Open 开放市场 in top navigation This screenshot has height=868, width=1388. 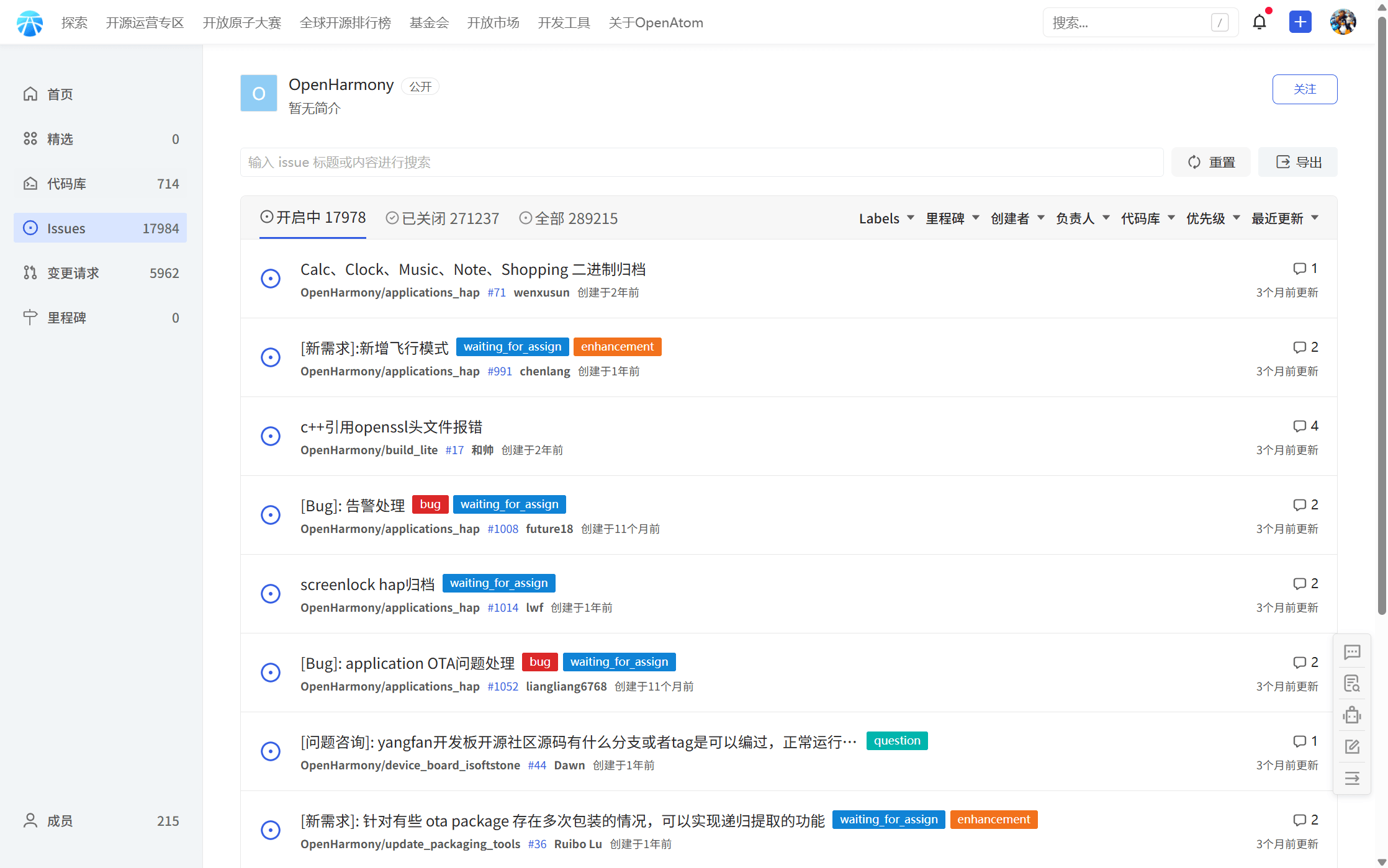click(493, 23)
